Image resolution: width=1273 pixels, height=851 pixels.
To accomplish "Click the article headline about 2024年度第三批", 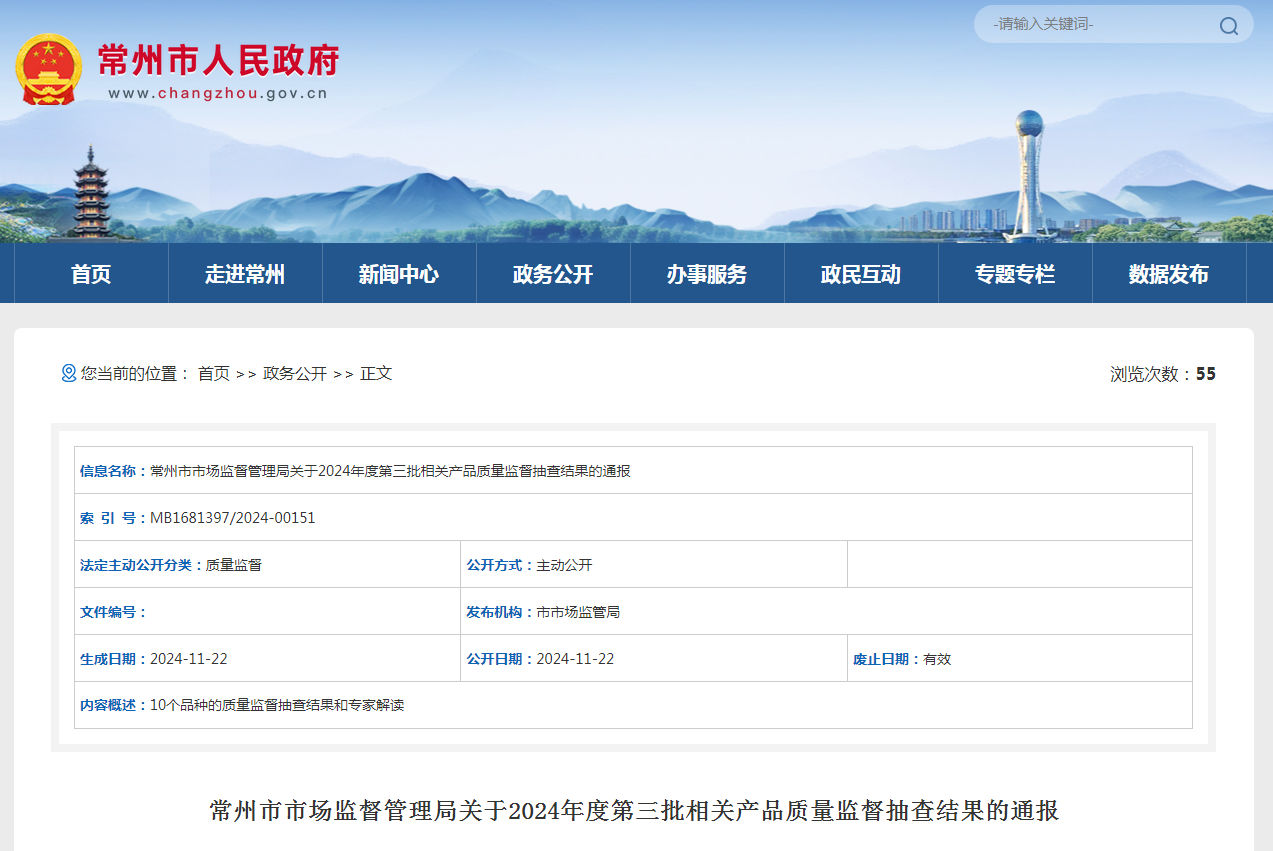I will click(634, 810).
